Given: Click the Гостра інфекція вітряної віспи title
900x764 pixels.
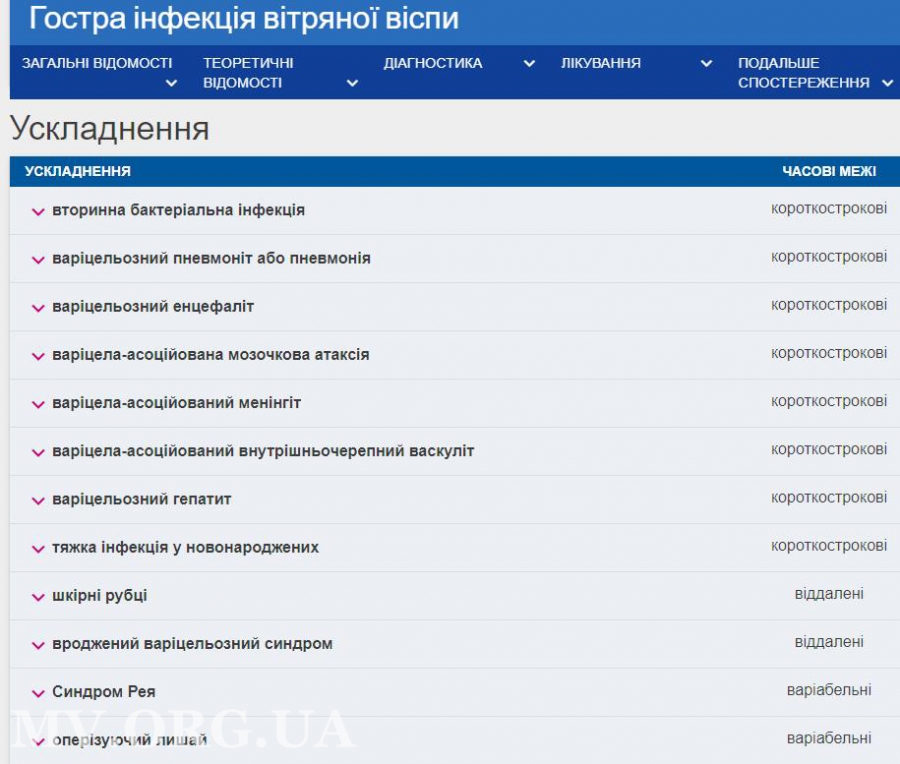Looking at the screenshot, I should click(244, 18).
